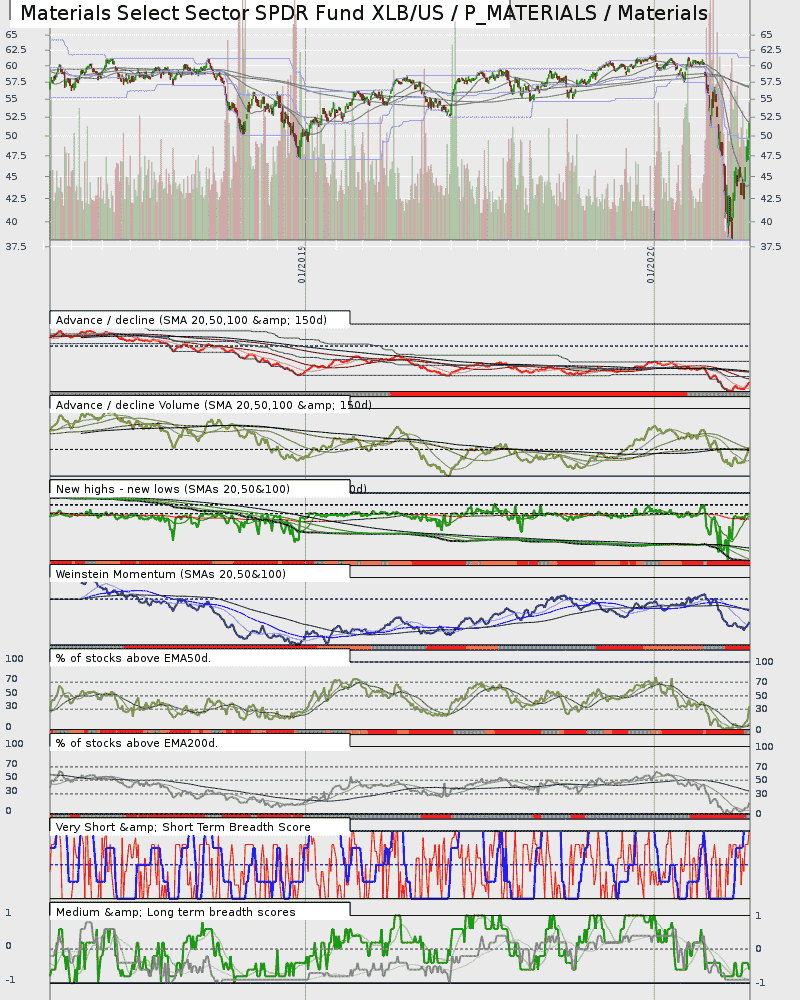Click the 52.5 price label on right axis

pos(771,117)
